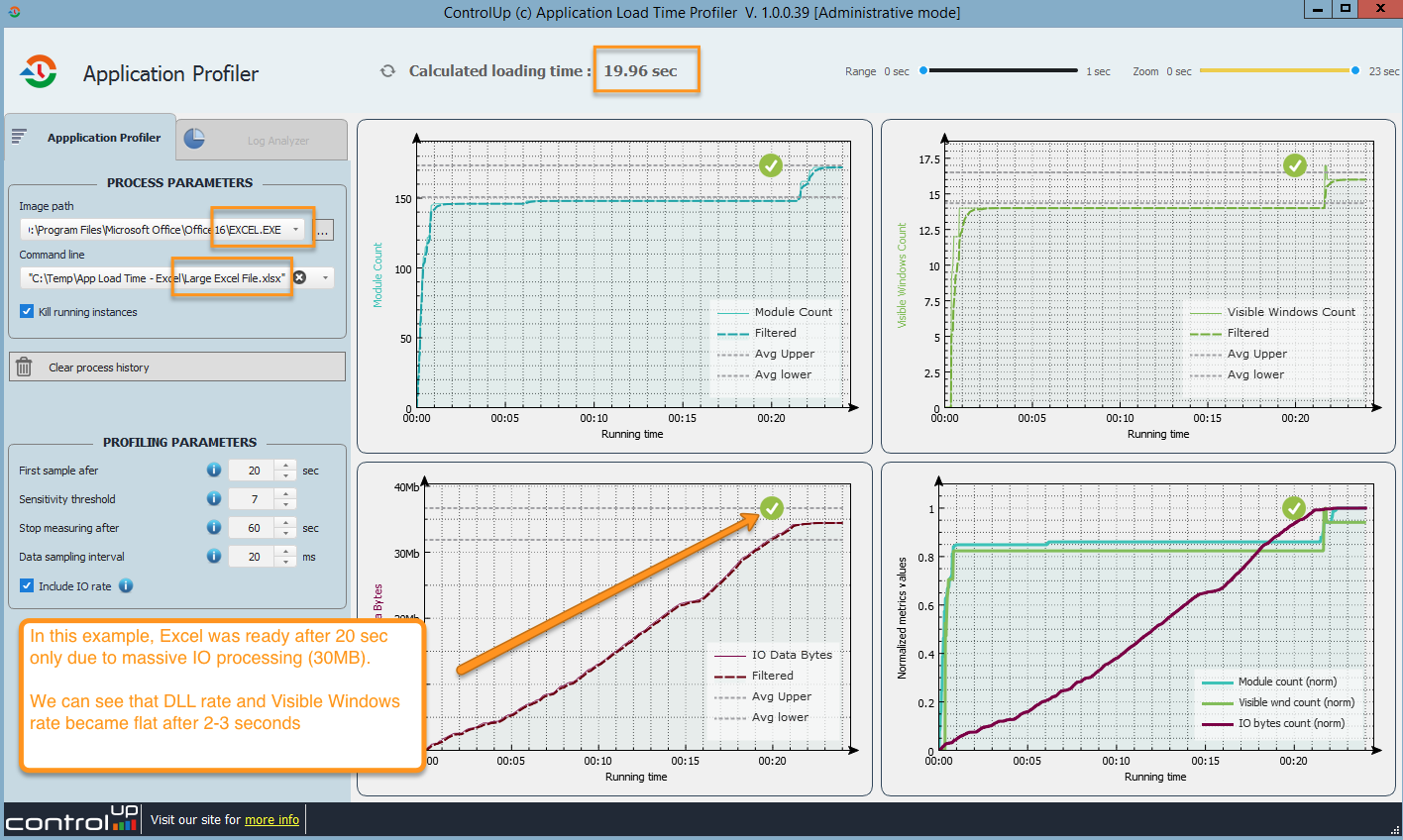Click the Zoom slider handle
1403x840 pixels.
(x=1355, y=71)
